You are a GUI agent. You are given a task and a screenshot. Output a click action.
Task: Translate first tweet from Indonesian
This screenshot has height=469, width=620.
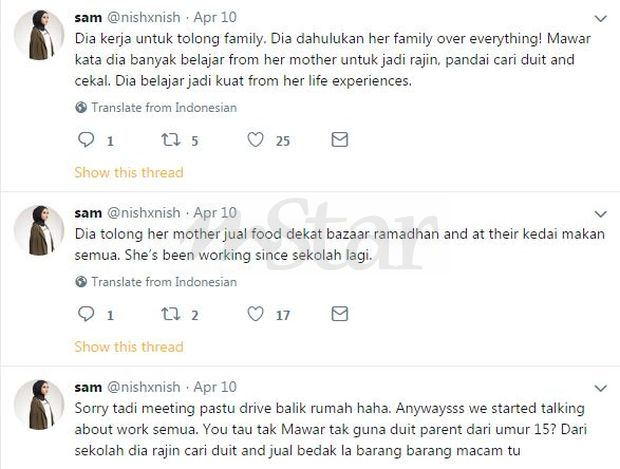(x=157, y=107)
